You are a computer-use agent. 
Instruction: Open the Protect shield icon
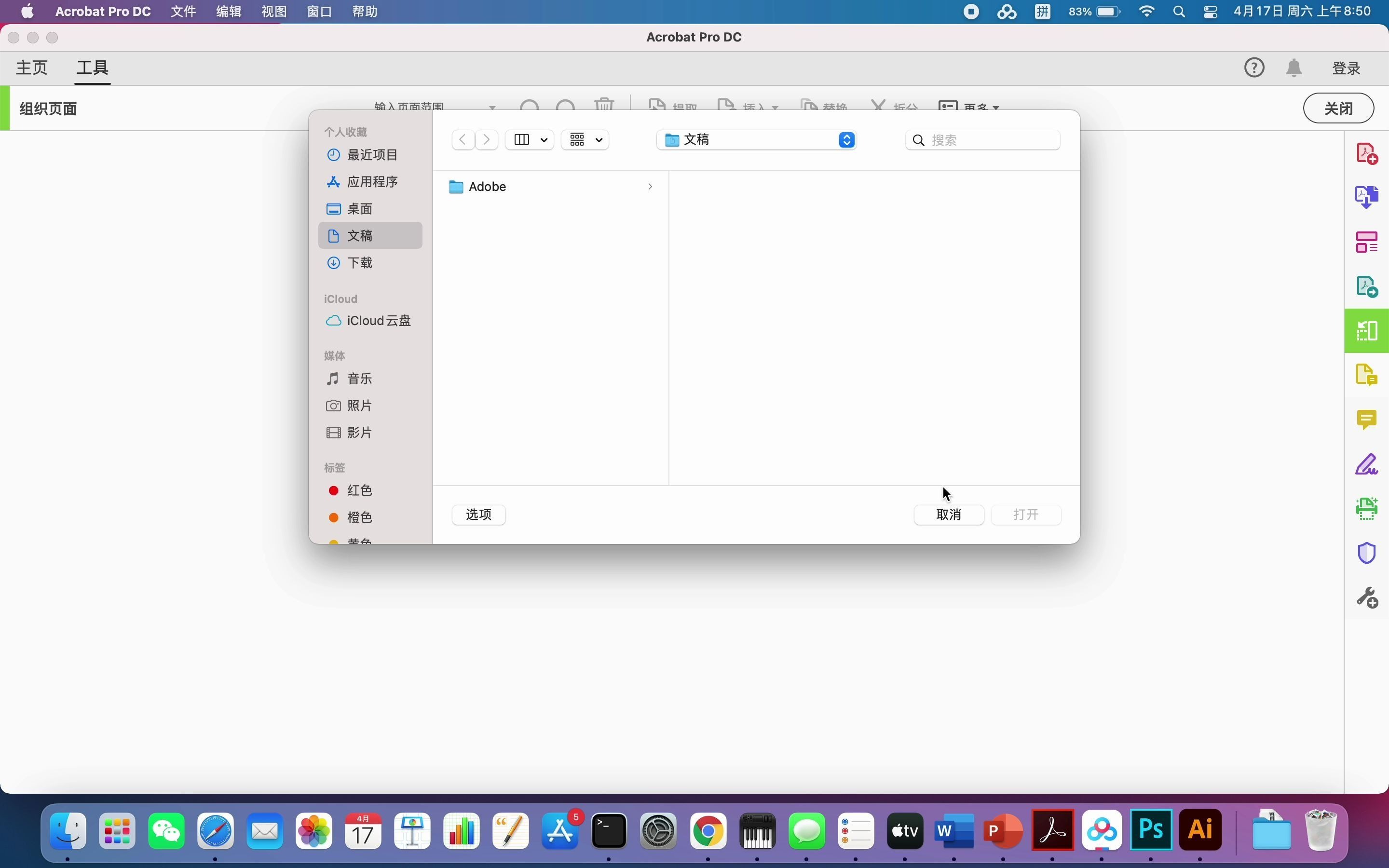[1367, 554]
